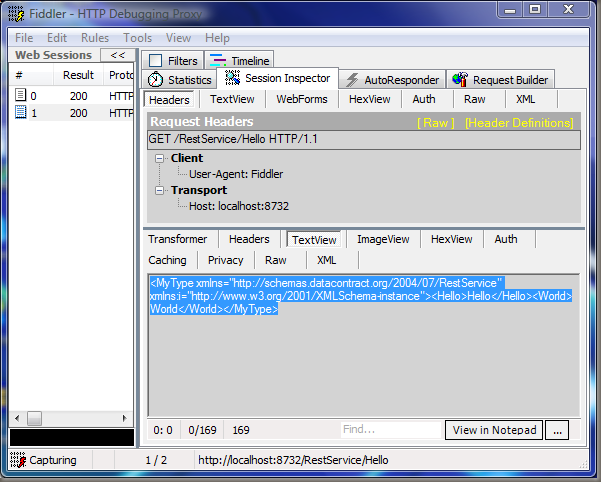Click the '0/169' selection counter
This screenshot has width=601, height=482.
(202, 430)
